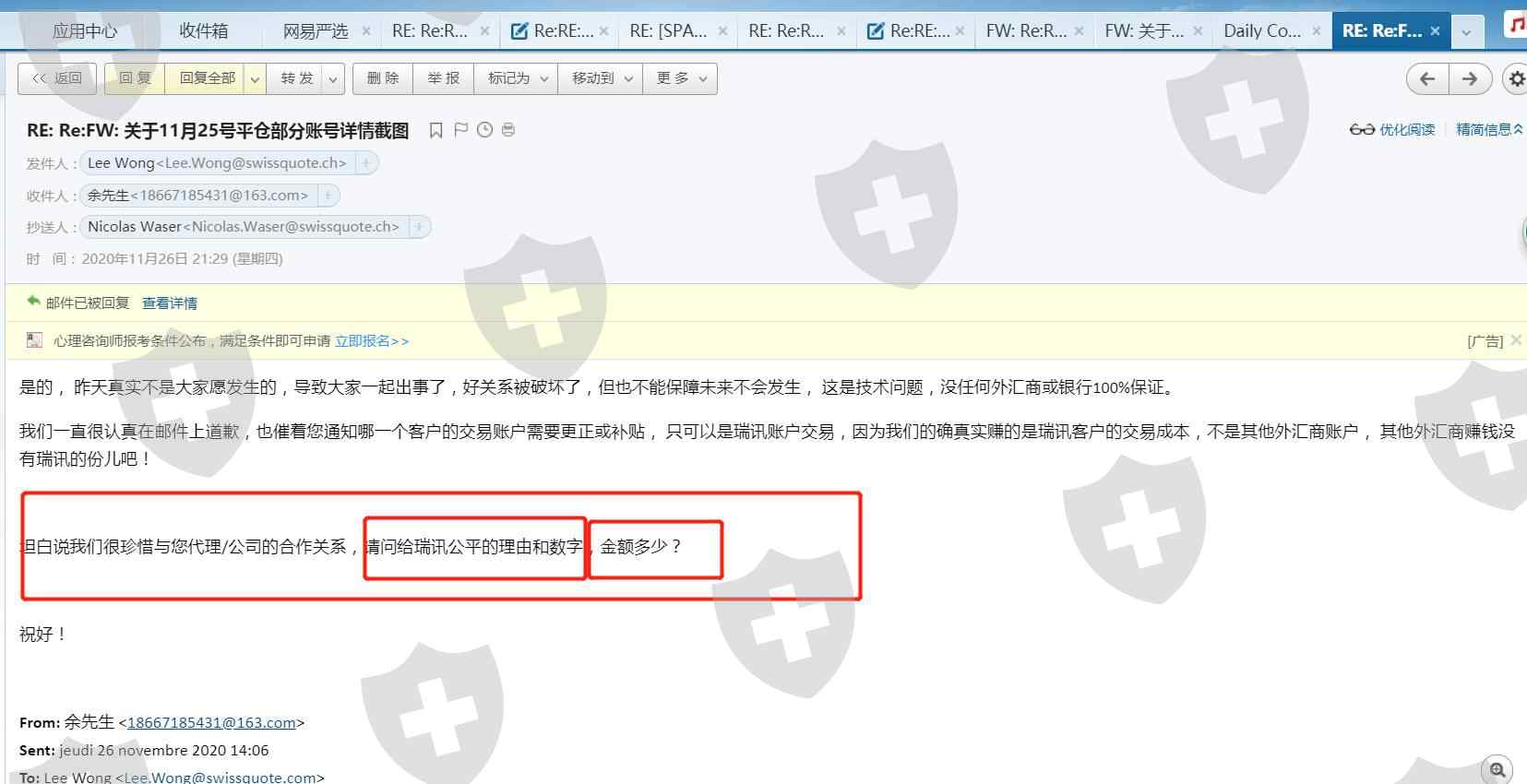Click the ad image icon in banner
Screen dimensions: 1527x784
[x=34, y=340]
